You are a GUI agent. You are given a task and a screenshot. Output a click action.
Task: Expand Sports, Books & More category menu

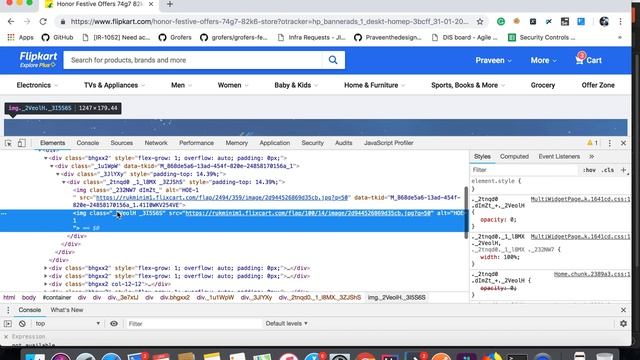point(468,85)
